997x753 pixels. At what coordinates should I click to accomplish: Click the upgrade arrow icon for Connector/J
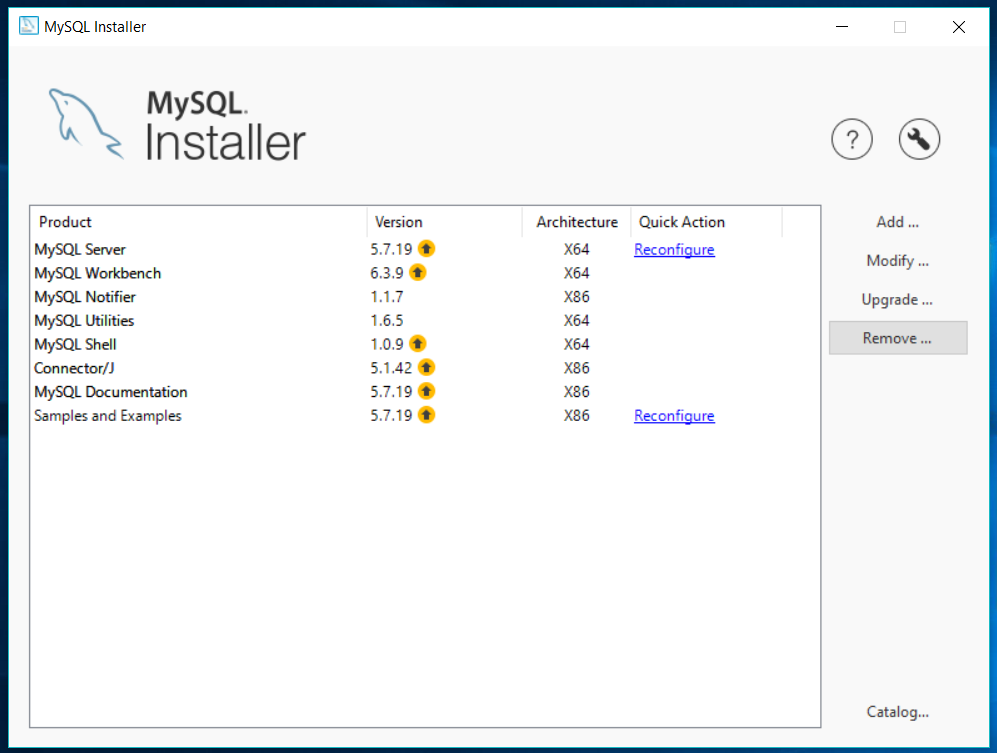(x=427, y=368)
